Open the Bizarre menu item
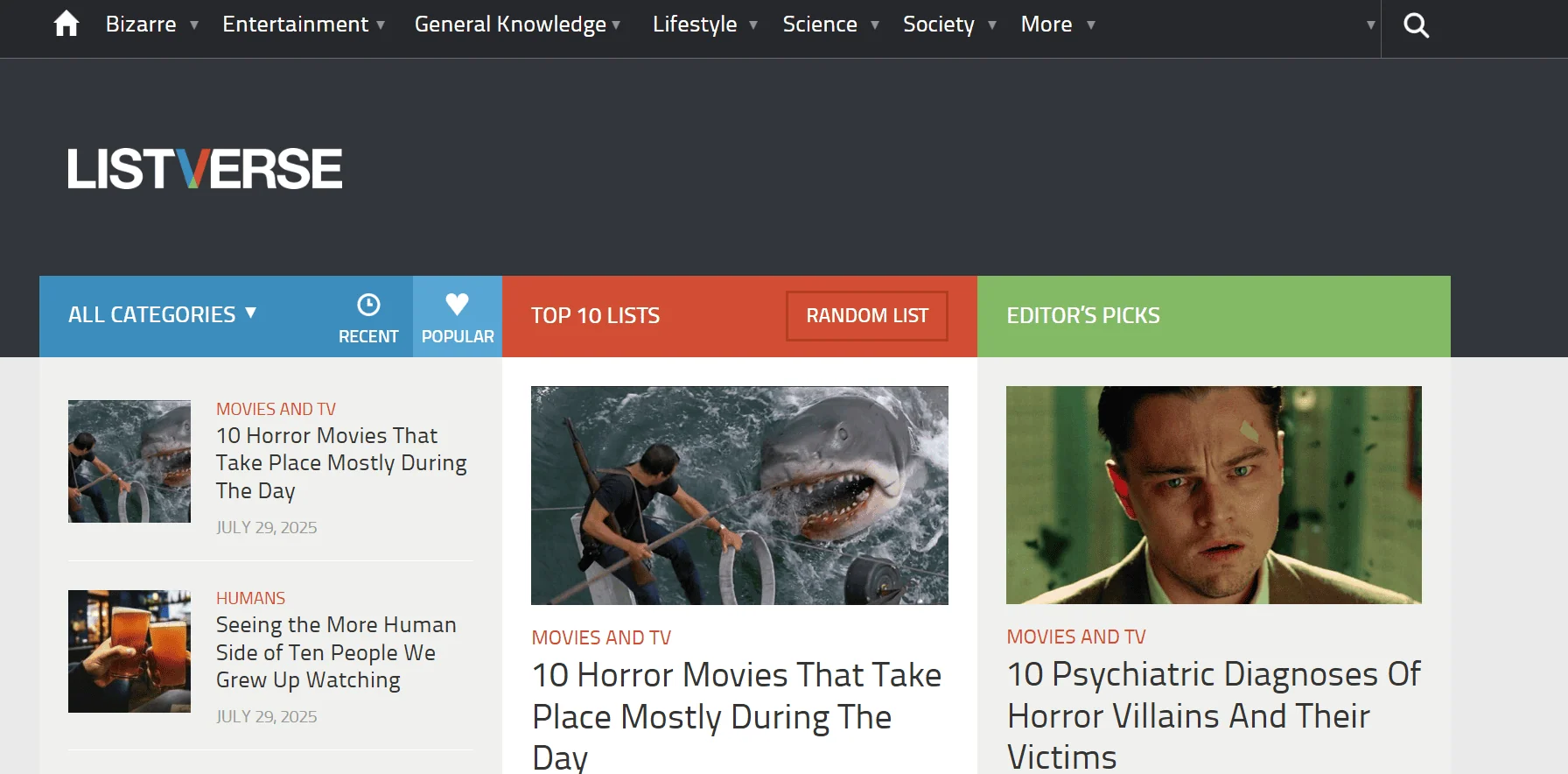Image resolution: width=1568 pixels, height=774 pixels. coord(141,25)
